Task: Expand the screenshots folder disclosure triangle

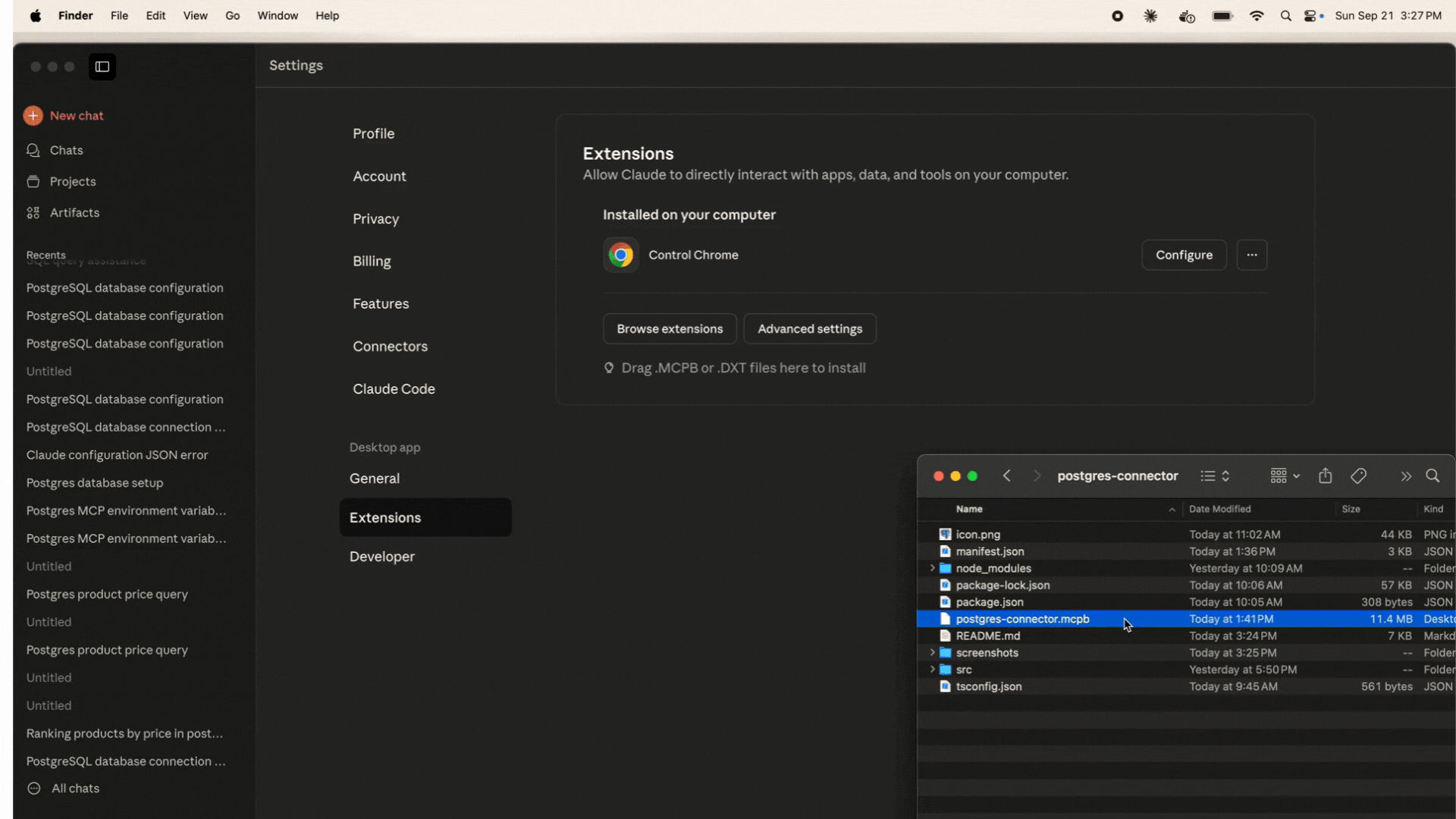Action: coord(932,652)
